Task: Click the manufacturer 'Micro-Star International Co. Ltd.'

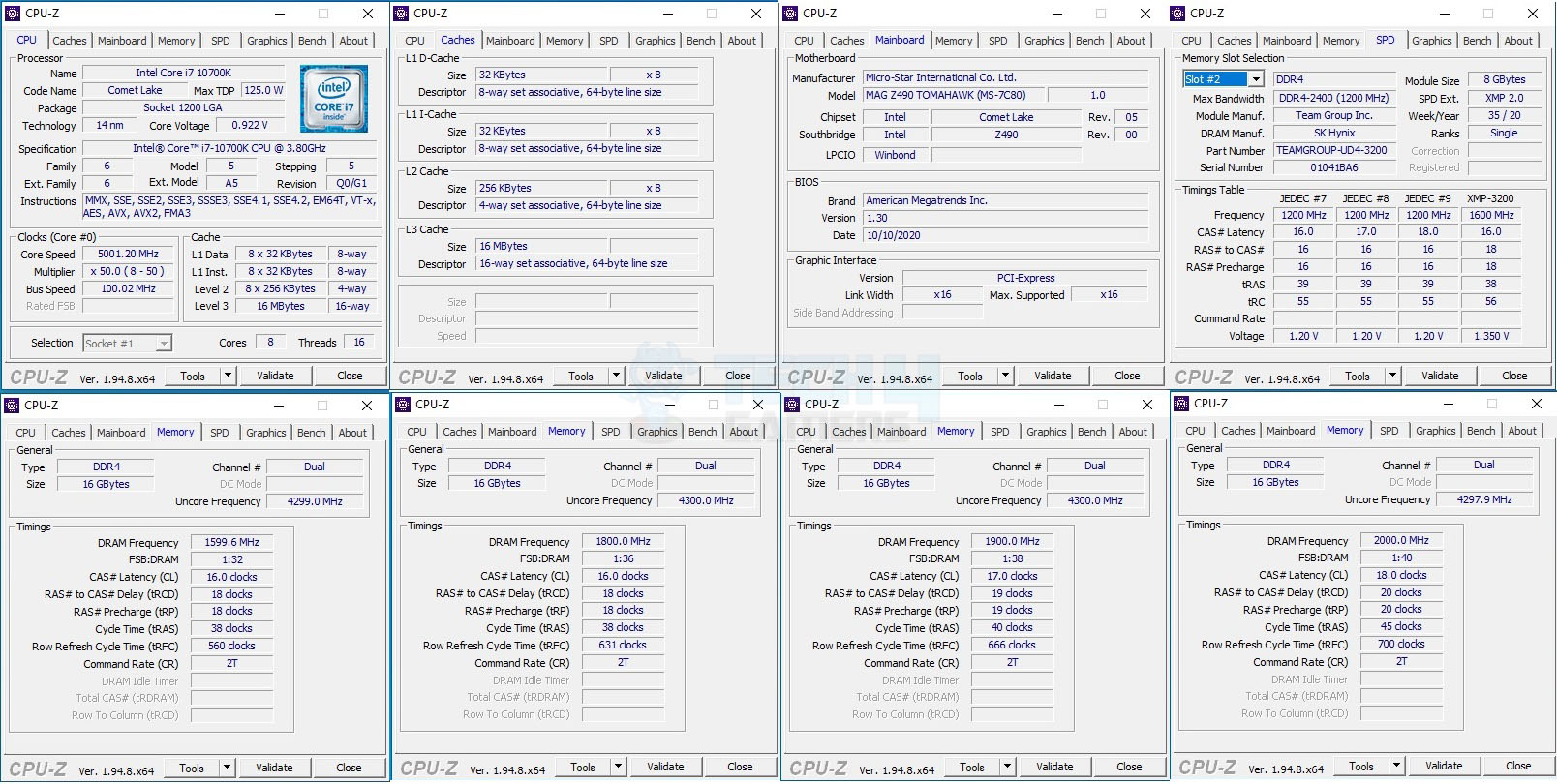Action: [1006, 77]
